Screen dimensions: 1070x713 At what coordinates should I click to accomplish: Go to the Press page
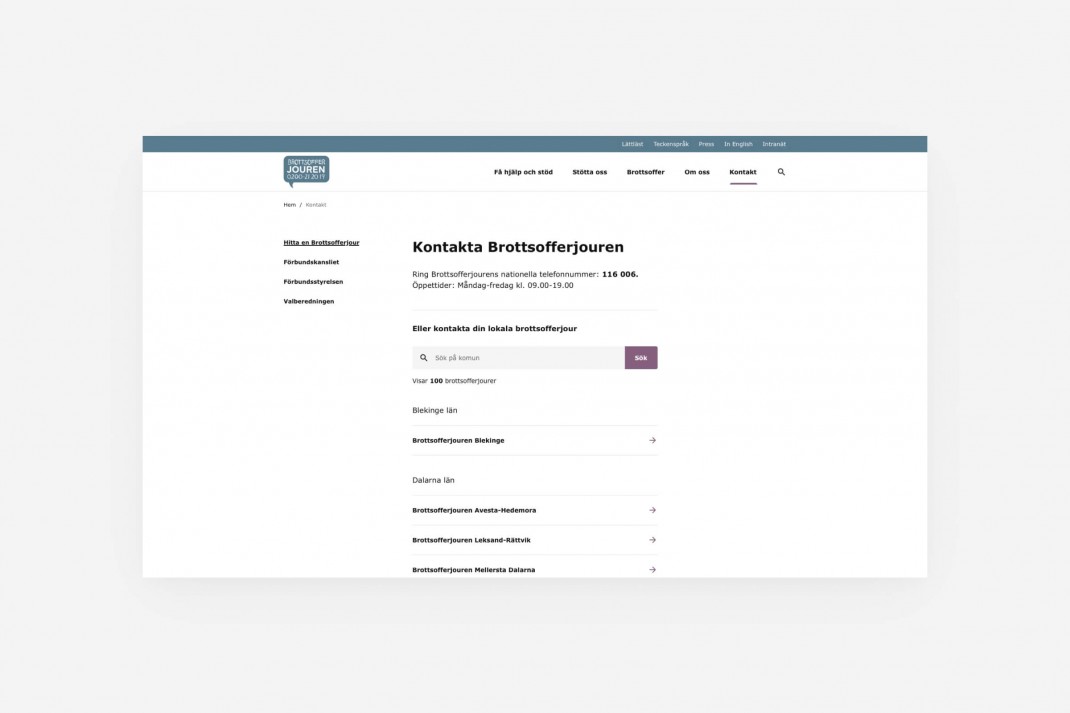(x=706, y=144)
